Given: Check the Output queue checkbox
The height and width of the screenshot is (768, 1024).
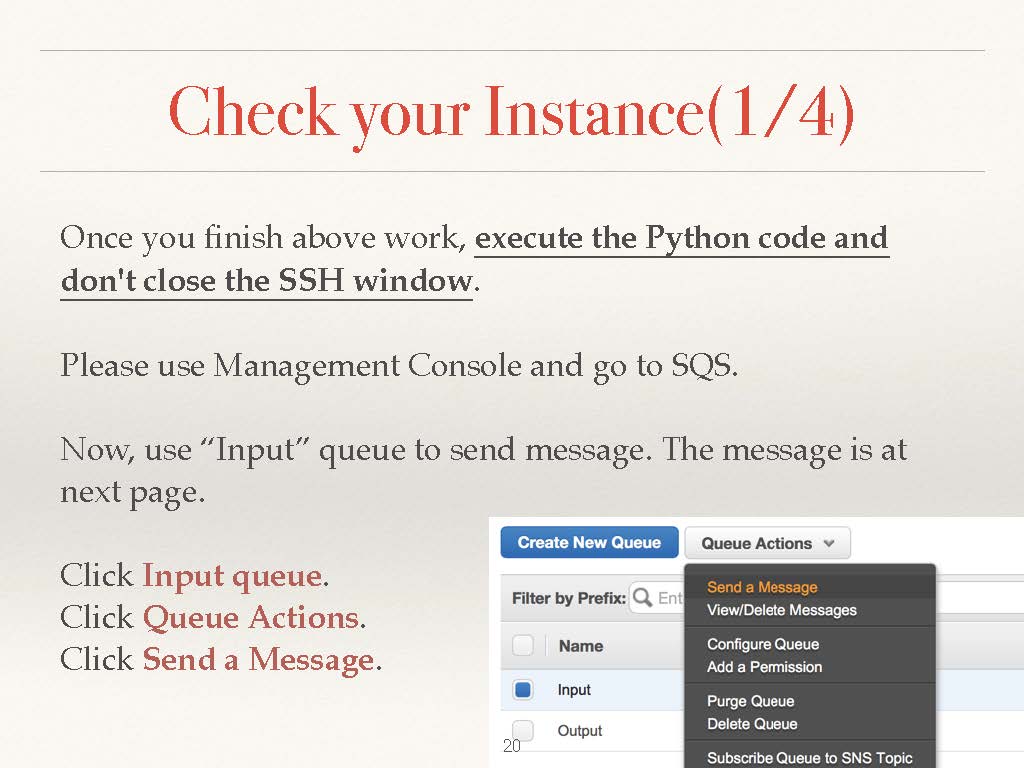Looking at the screenshot, I should [522, 731].
